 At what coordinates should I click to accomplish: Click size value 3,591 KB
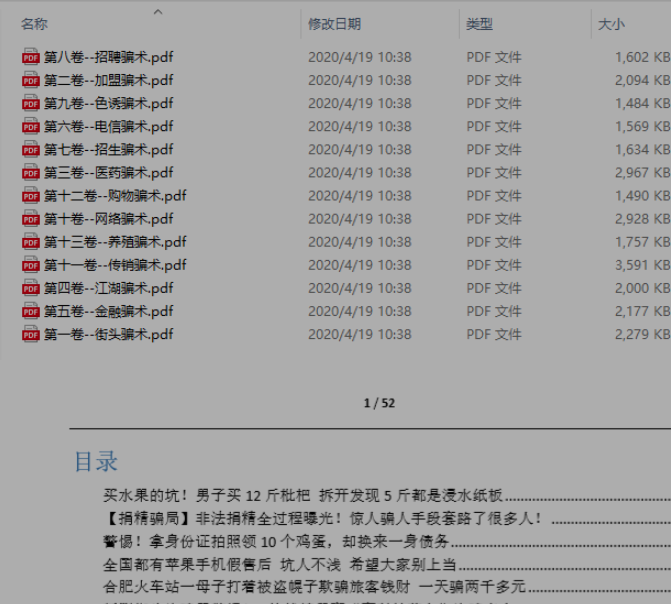pos(643,265)
